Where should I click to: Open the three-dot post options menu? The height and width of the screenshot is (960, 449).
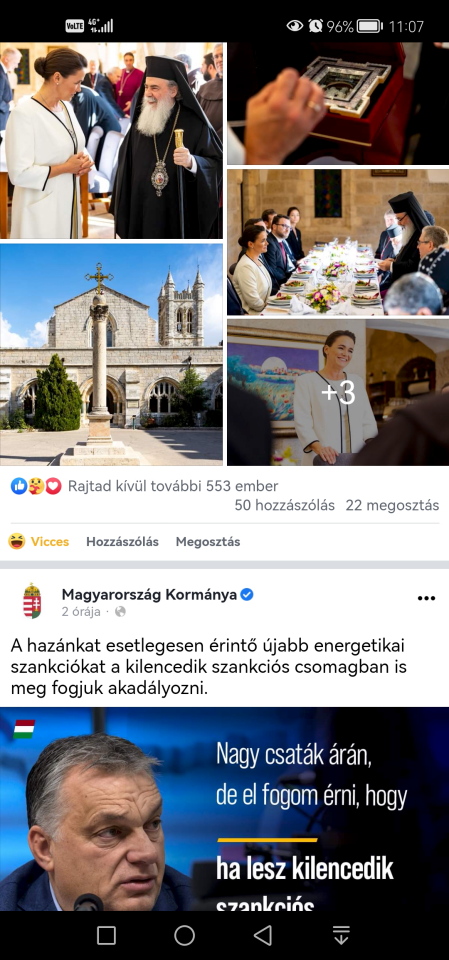[426, 598]
